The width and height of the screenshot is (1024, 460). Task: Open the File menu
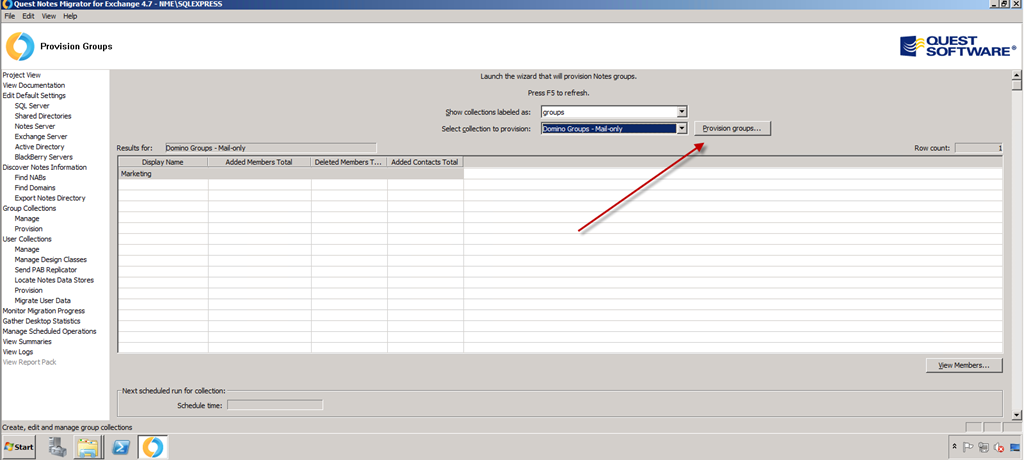click(10, 16)
